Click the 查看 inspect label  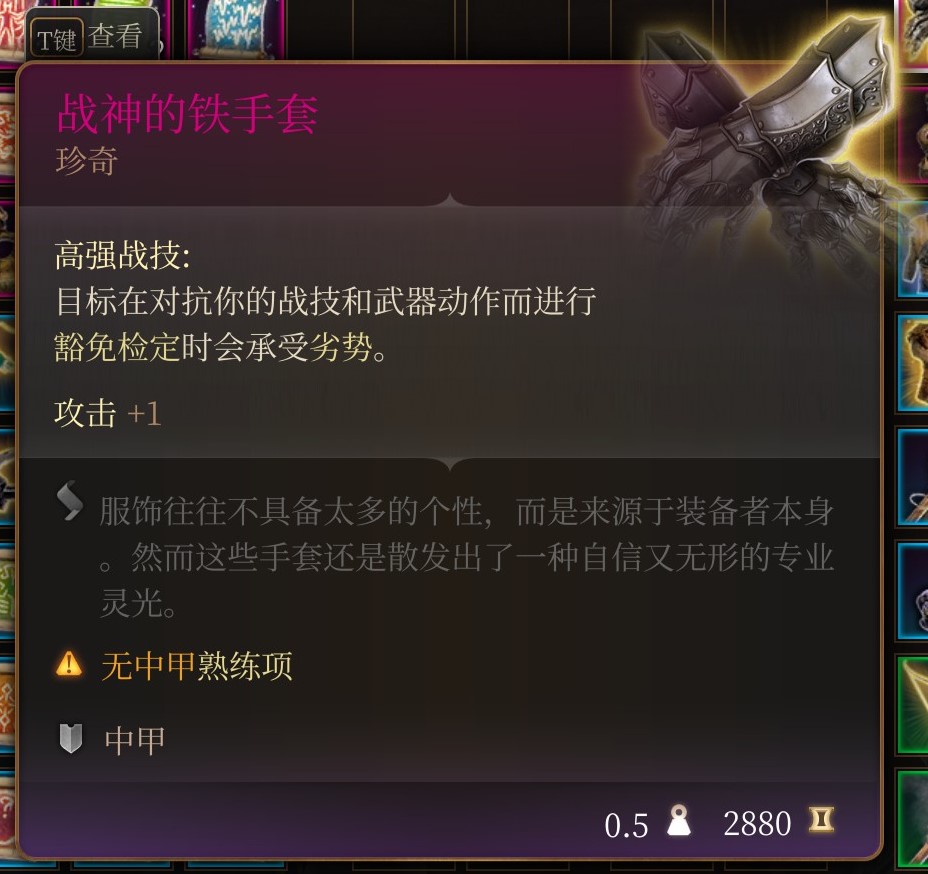click(x=115, y=36)
